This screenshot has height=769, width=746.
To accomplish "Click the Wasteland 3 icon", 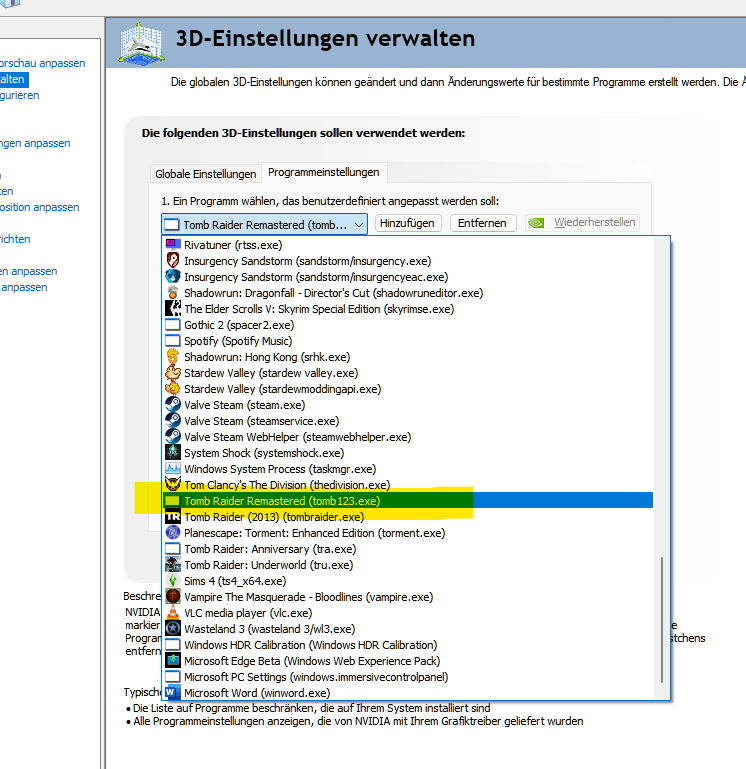I will click(173, 629).
